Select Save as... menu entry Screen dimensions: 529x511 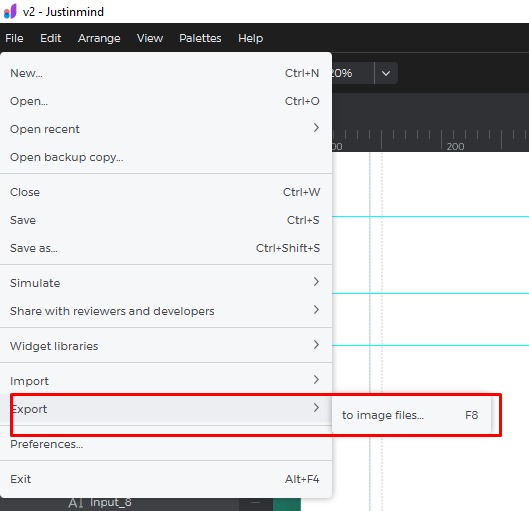click(166, 248)
